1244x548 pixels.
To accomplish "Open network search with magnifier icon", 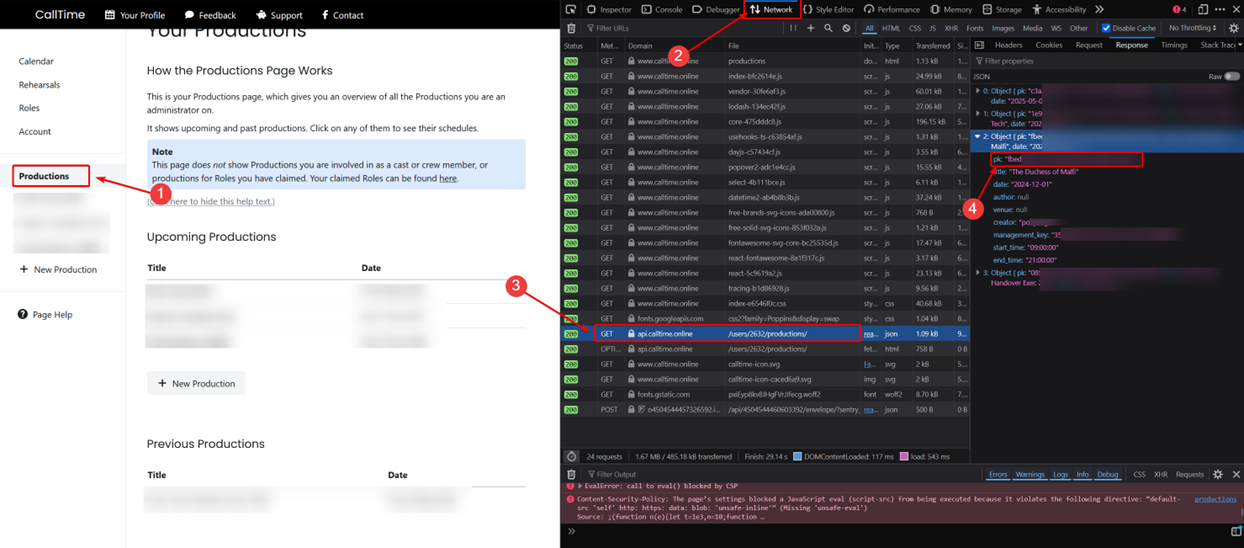I will click(828, 29).
